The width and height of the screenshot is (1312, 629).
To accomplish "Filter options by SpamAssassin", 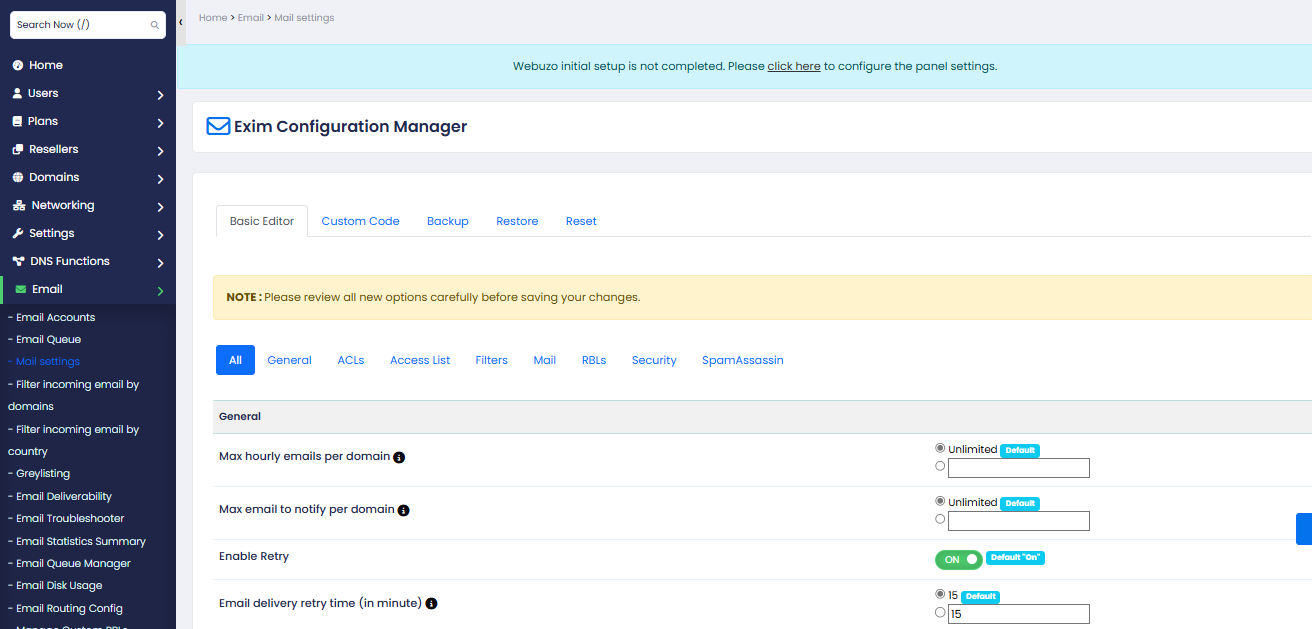I will (743, 360).
